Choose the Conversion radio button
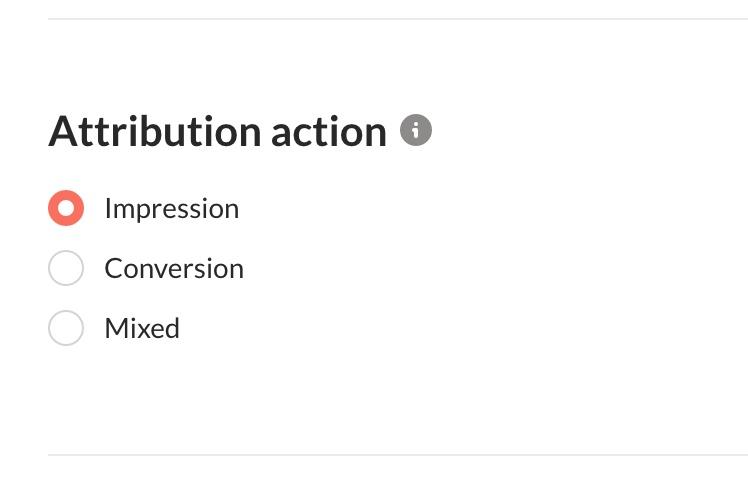This screenshot has width=748, height=482. coord(66,268)
